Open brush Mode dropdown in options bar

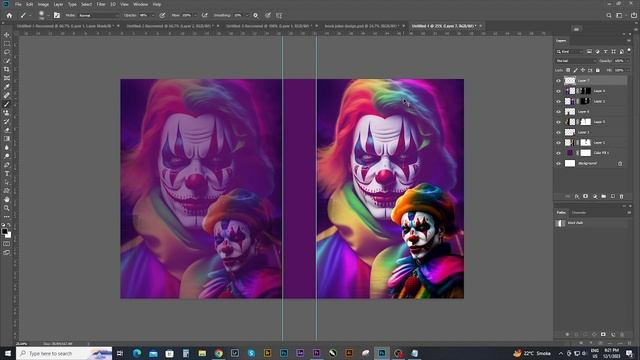click(98, 16)
